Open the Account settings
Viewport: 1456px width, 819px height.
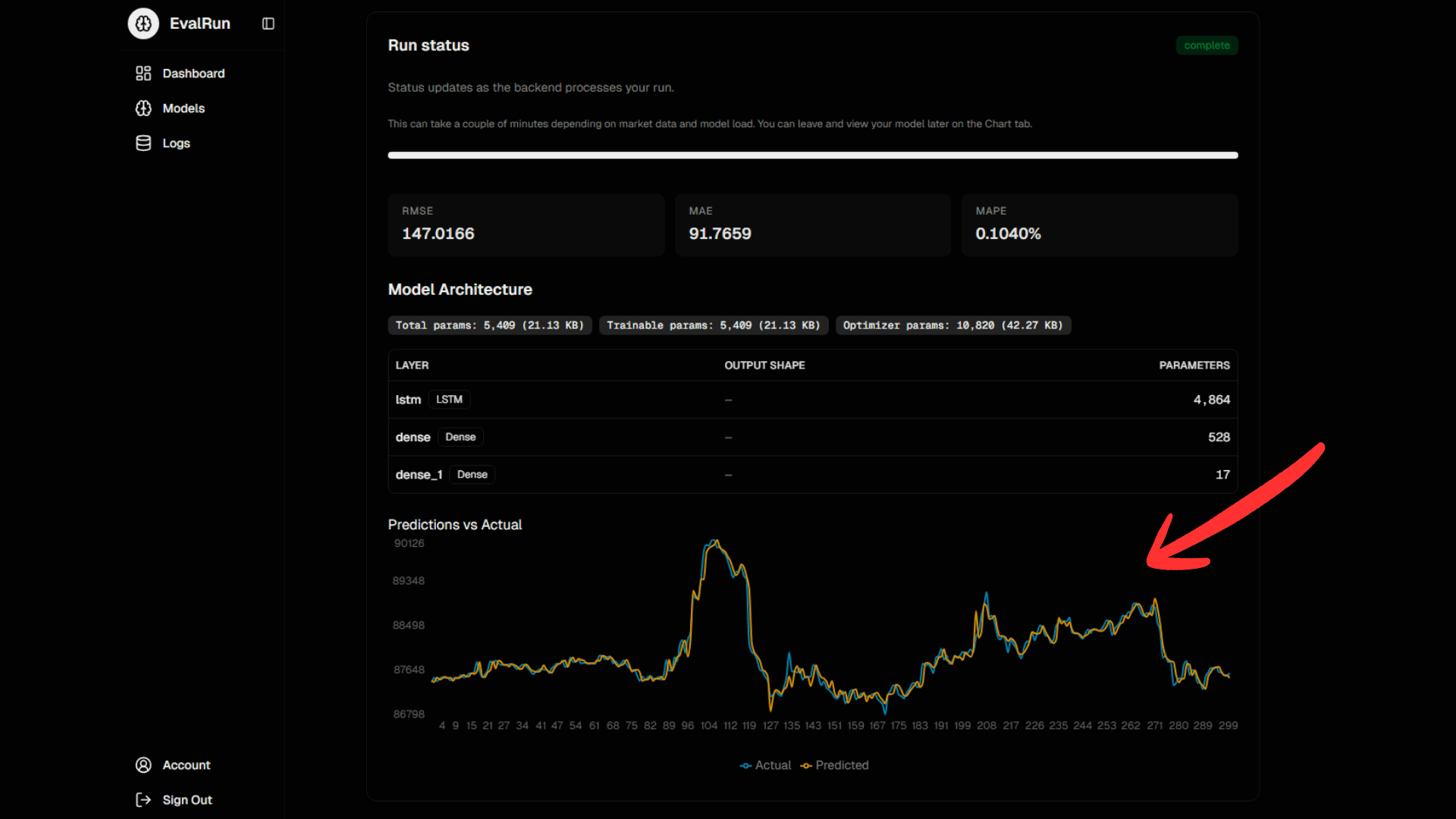click(187, 765)
